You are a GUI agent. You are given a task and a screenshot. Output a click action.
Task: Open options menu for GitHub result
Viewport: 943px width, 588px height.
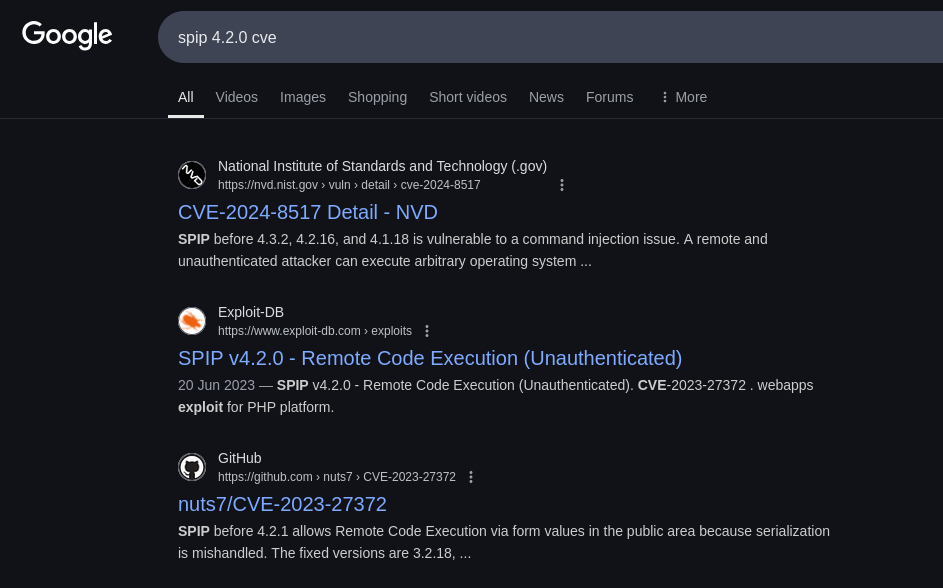[x=471, y=477]
